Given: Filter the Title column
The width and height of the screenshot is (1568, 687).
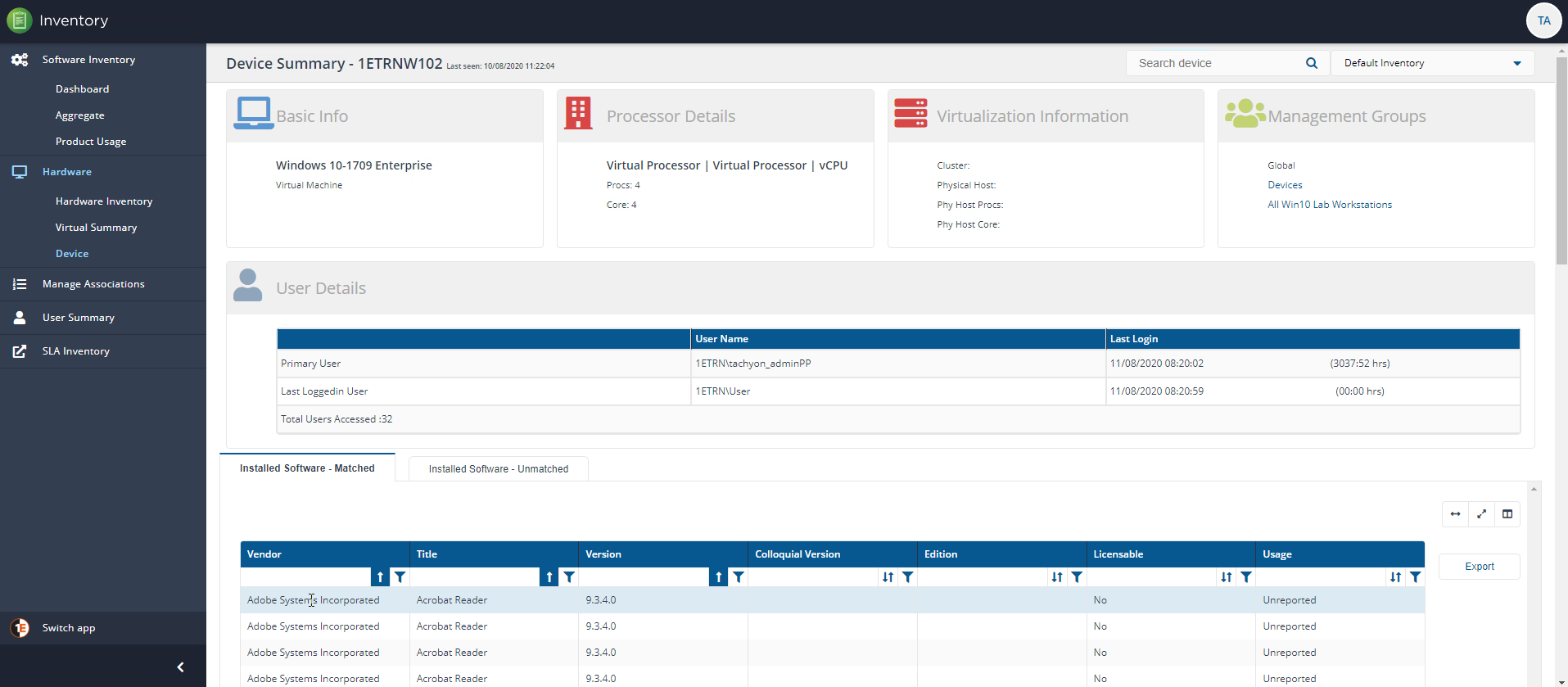Looking at the screenshot, I should click(569, 577).
